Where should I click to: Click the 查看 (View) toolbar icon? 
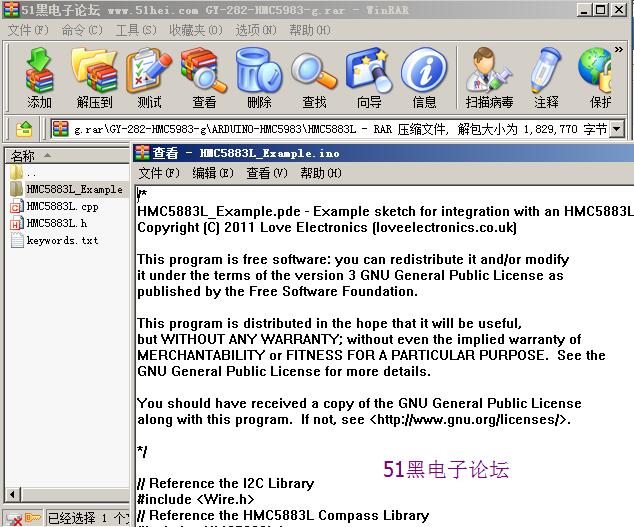coord(204,77)
